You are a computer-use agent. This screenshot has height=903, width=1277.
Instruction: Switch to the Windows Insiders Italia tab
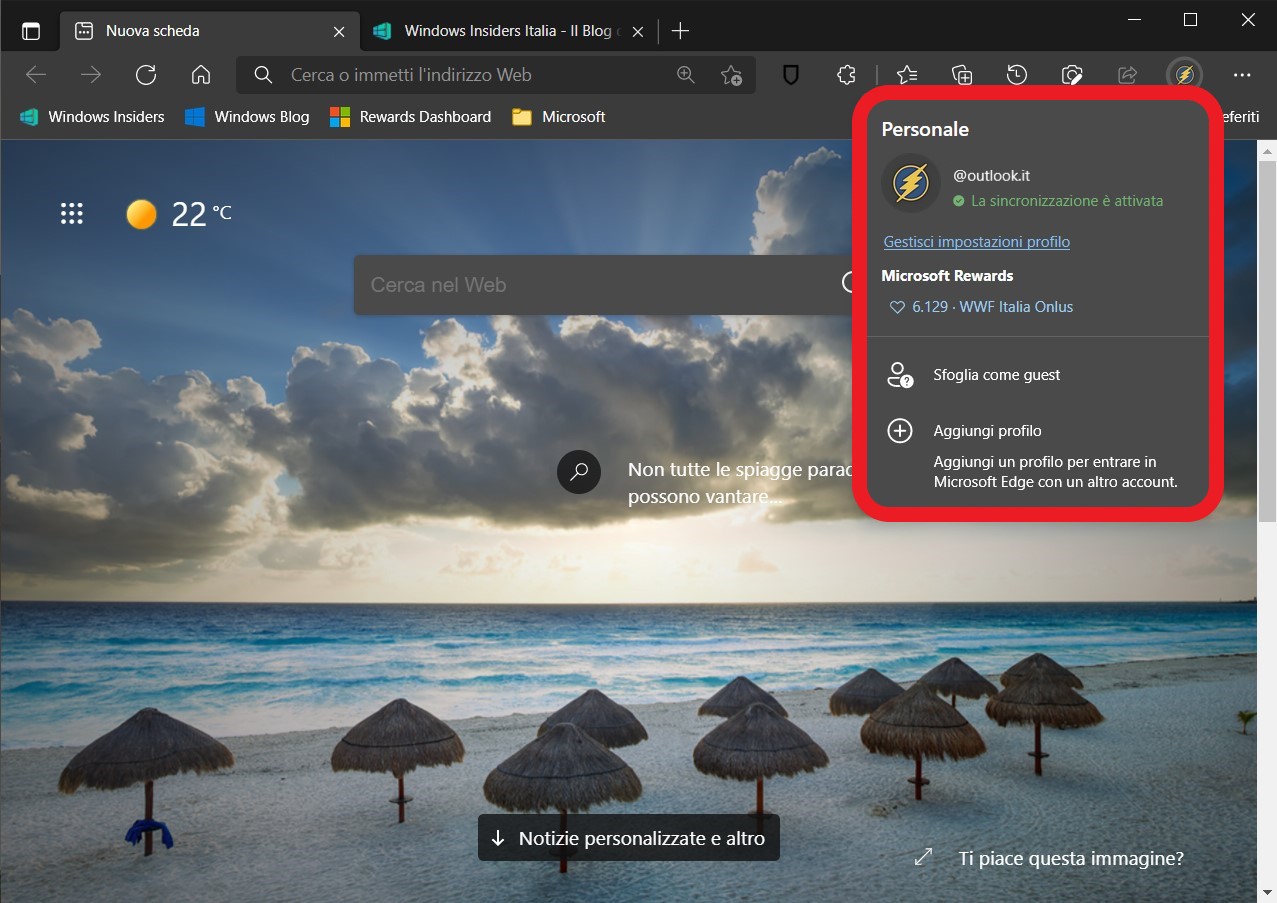507,31
